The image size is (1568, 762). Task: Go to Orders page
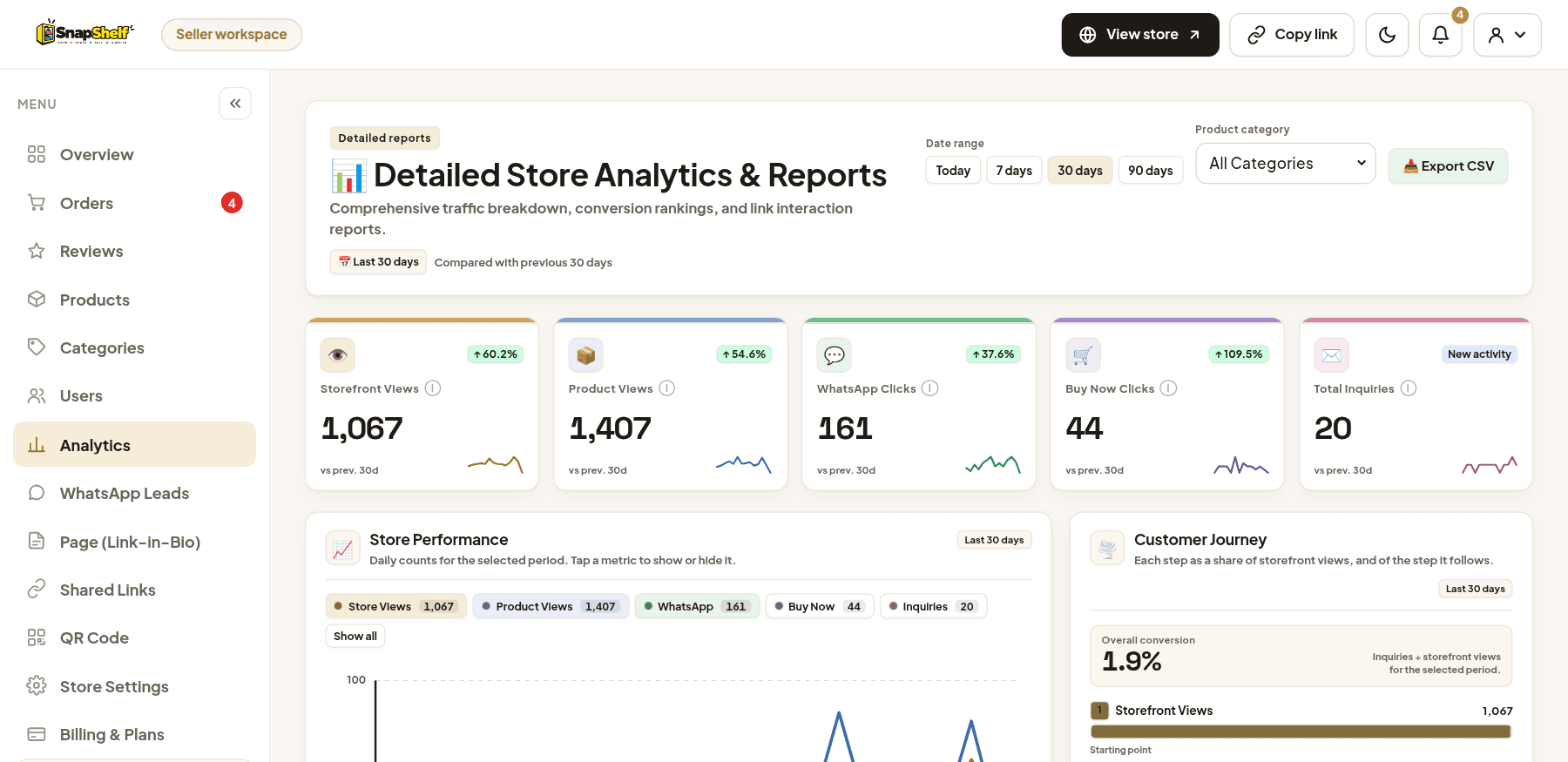tap(135, 203)
